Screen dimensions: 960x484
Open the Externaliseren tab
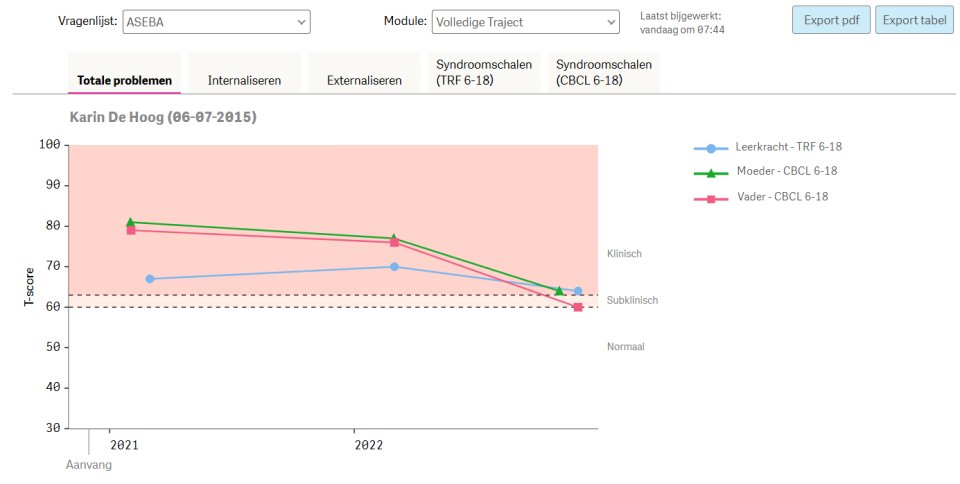point(364,80)
